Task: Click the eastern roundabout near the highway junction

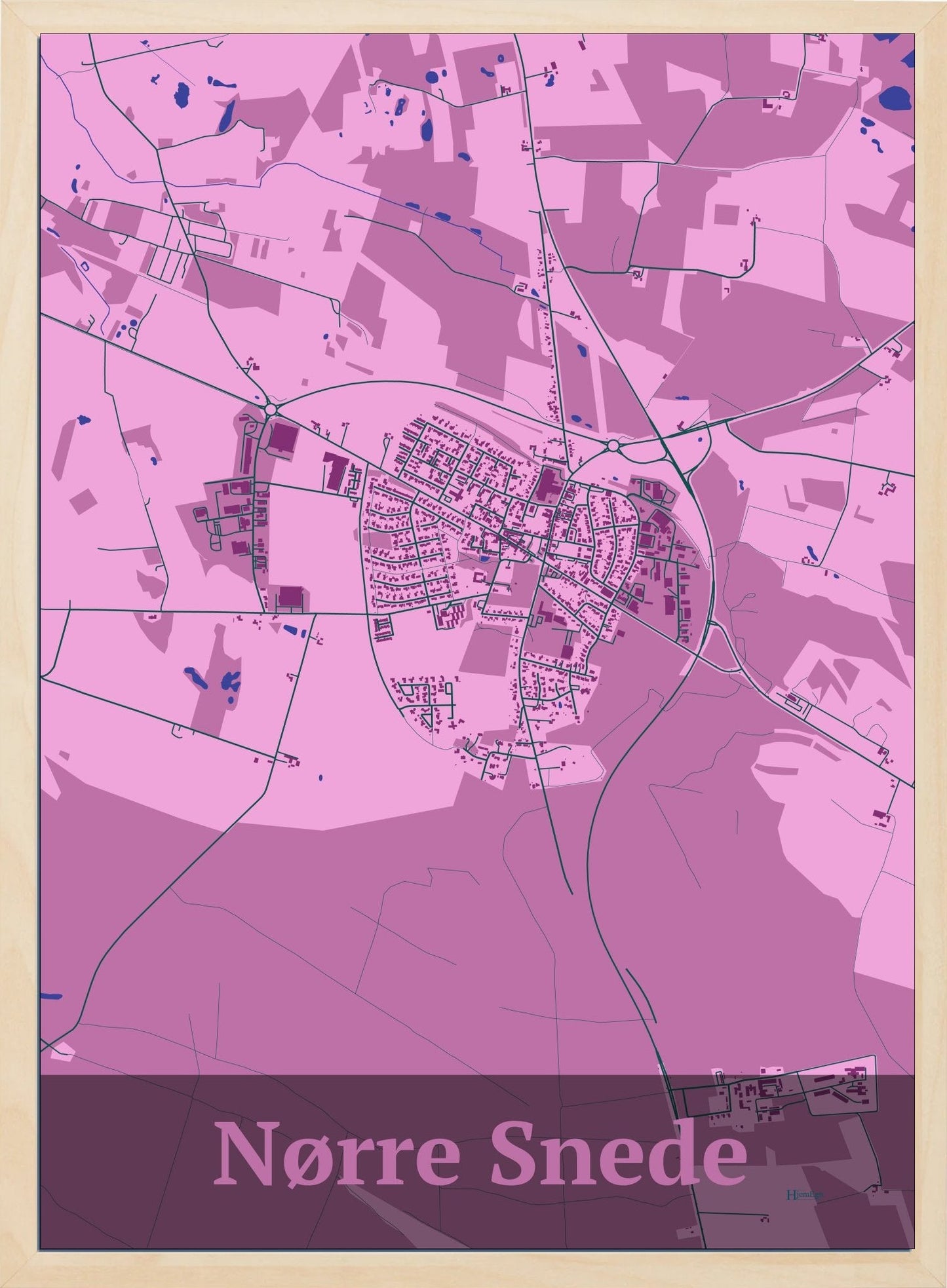Action: point(613,446)
